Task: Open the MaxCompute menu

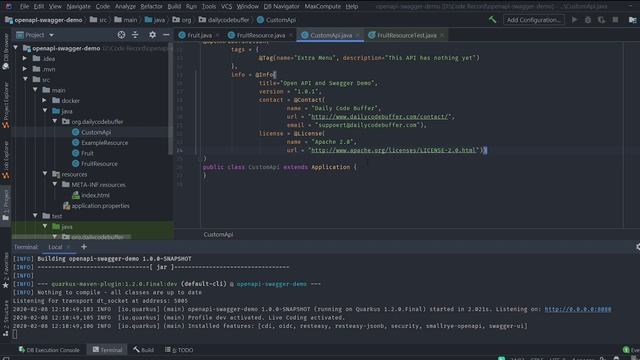Action: click(322, 7)
